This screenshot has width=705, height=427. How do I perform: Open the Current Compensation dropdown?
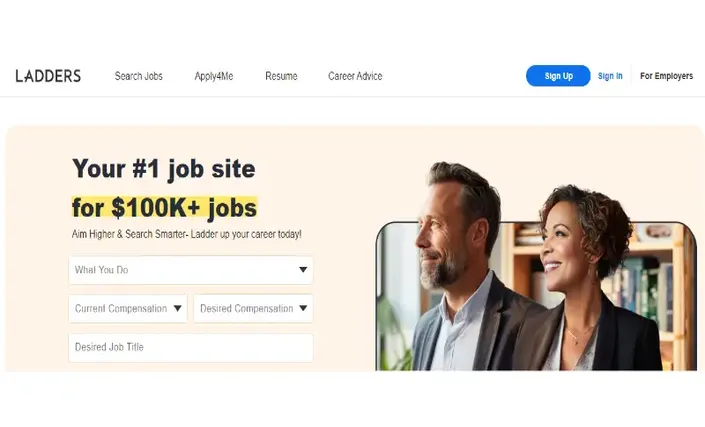(x=128, y=308)
